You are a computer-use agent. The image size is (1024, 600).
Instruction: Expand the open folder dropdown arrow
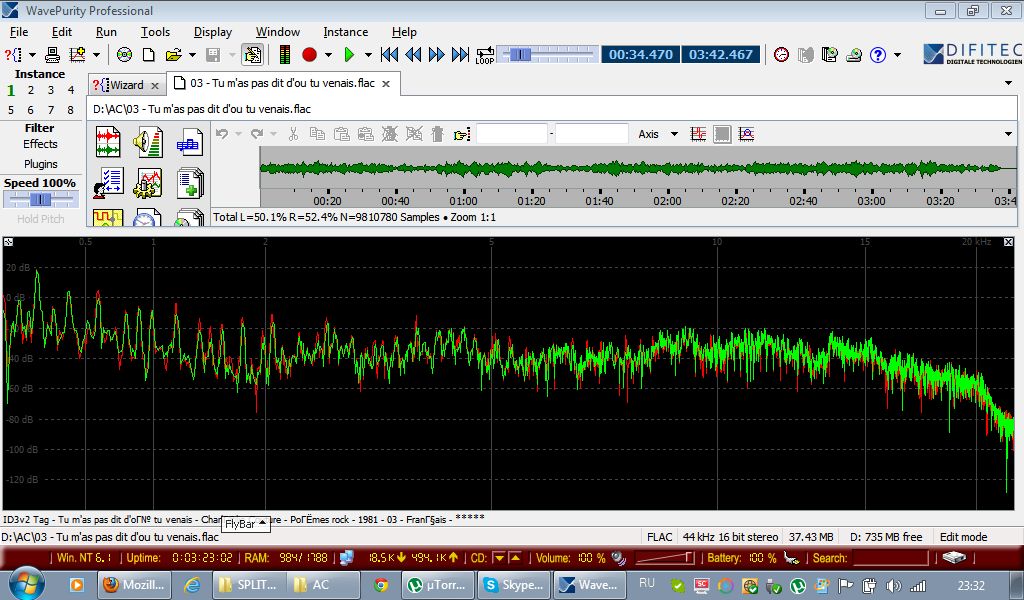190,55
